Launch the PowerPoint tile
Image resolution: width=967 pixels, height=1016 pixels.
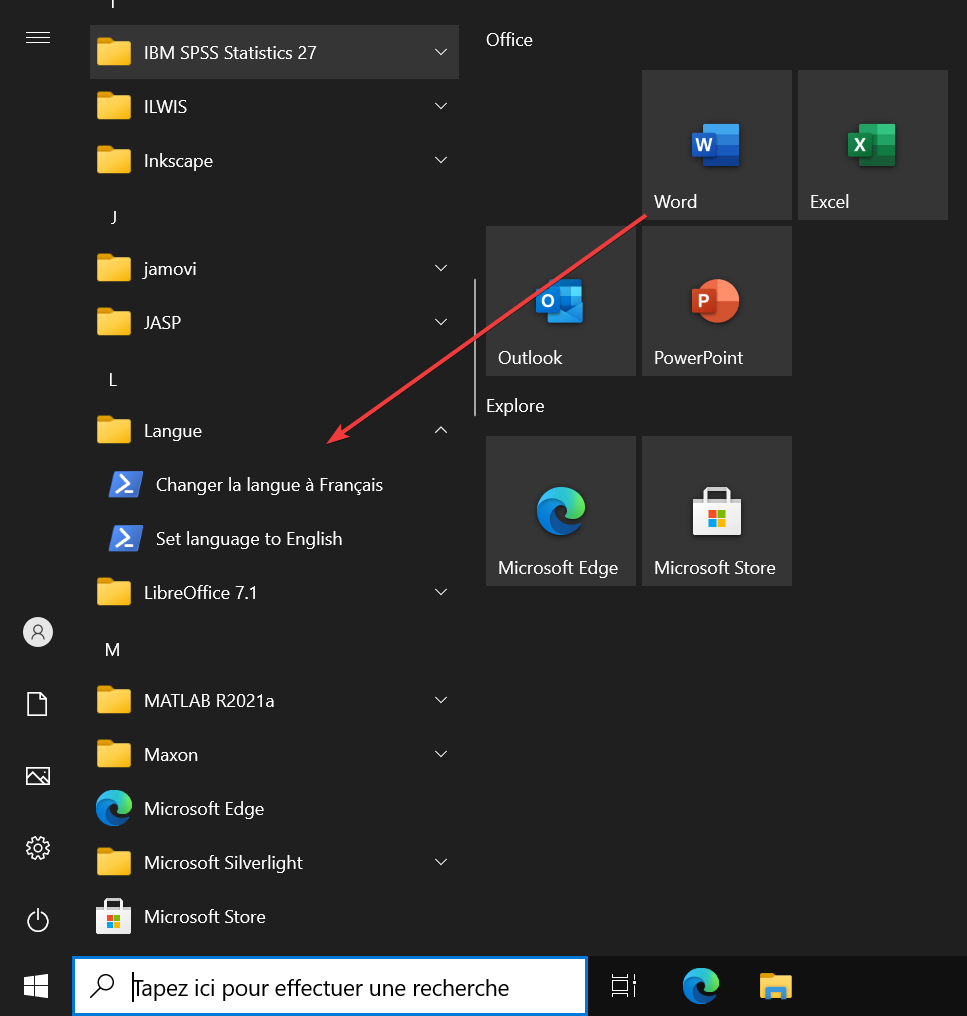point(716,301)
